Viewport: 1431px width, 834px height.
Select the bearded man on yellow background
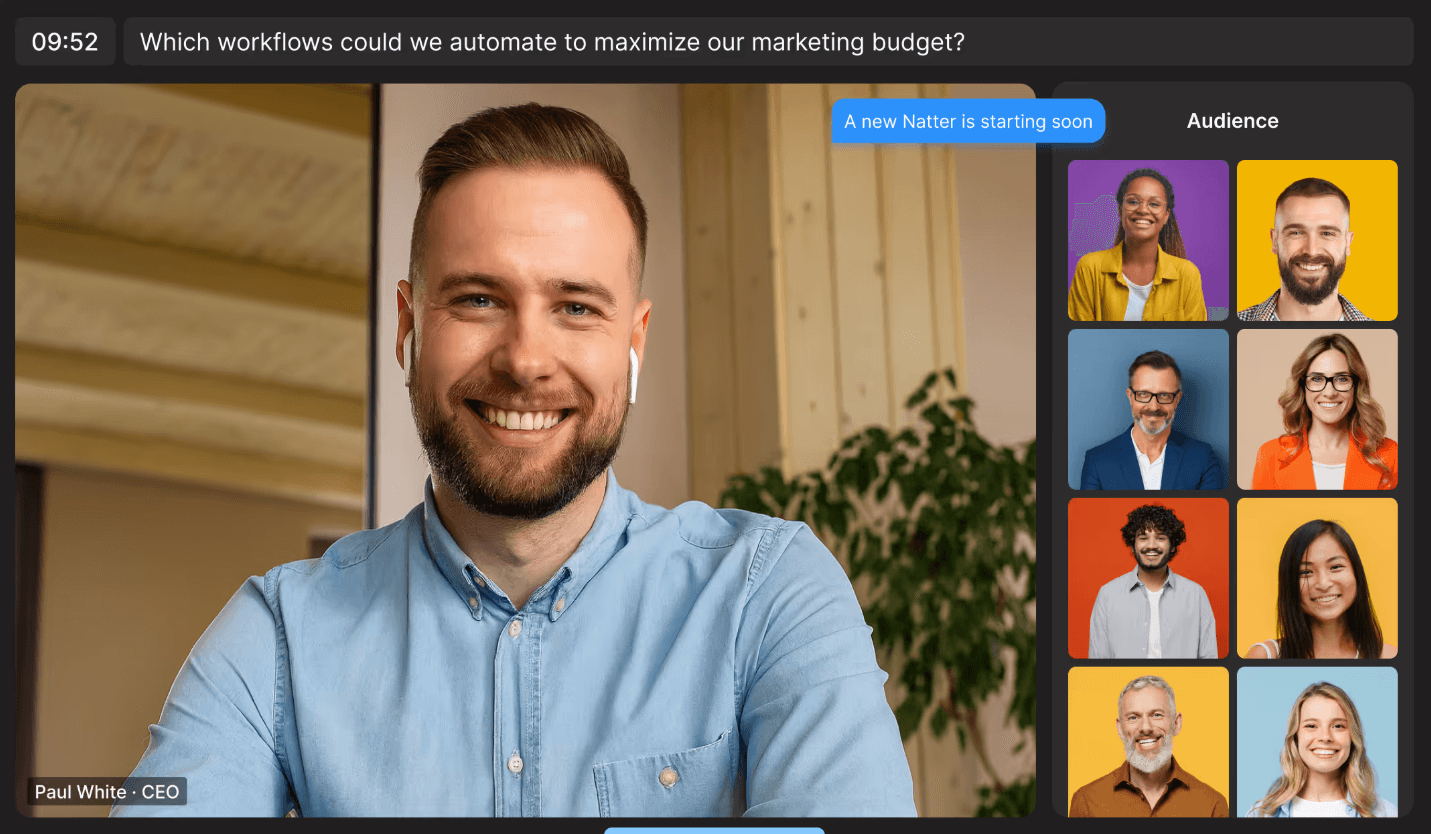point(1316,240)
